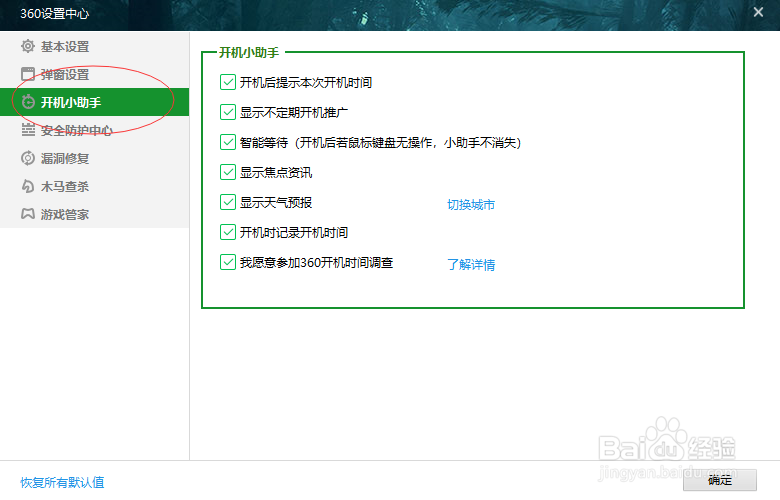This screenshot has height=500, width=780.
Task: Close the 360设置中心 window
Action: (758, 12)
